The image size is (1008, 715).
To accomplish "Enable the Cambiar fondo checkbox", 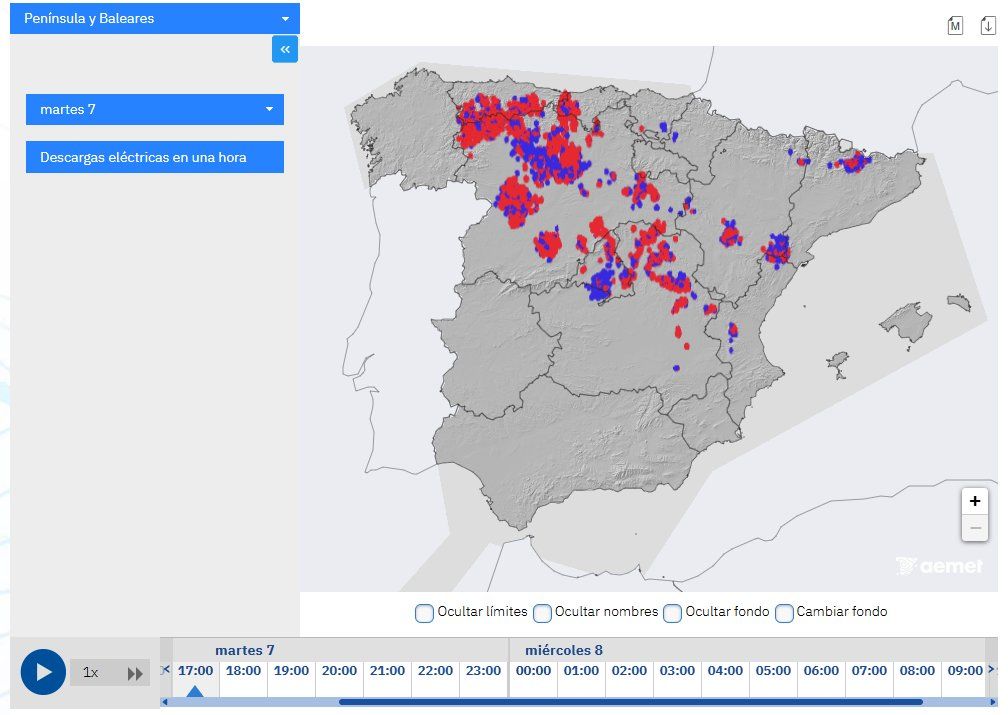I will click(784, 613).
